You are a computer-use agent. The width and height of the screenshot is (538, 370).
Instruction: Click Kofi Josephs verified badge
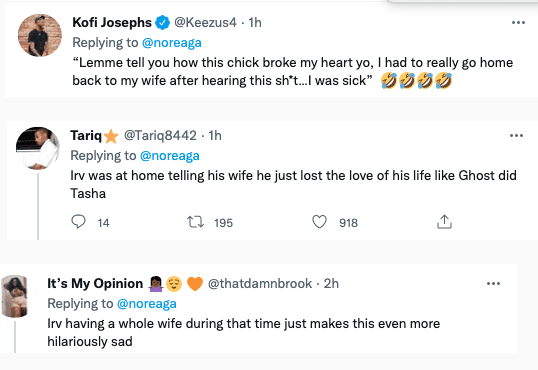pyautogui.click(x=163, y=23)
